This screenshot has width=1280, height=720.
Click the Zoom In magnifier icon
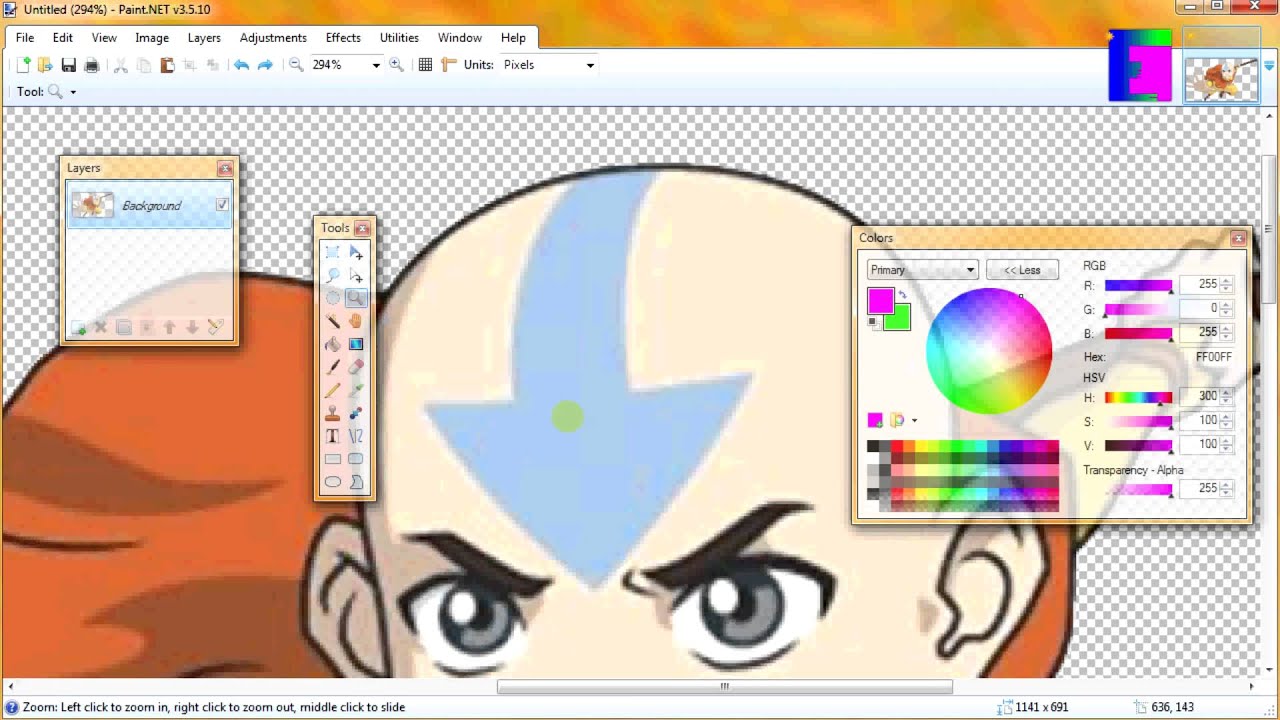click(x=396, y=65)
